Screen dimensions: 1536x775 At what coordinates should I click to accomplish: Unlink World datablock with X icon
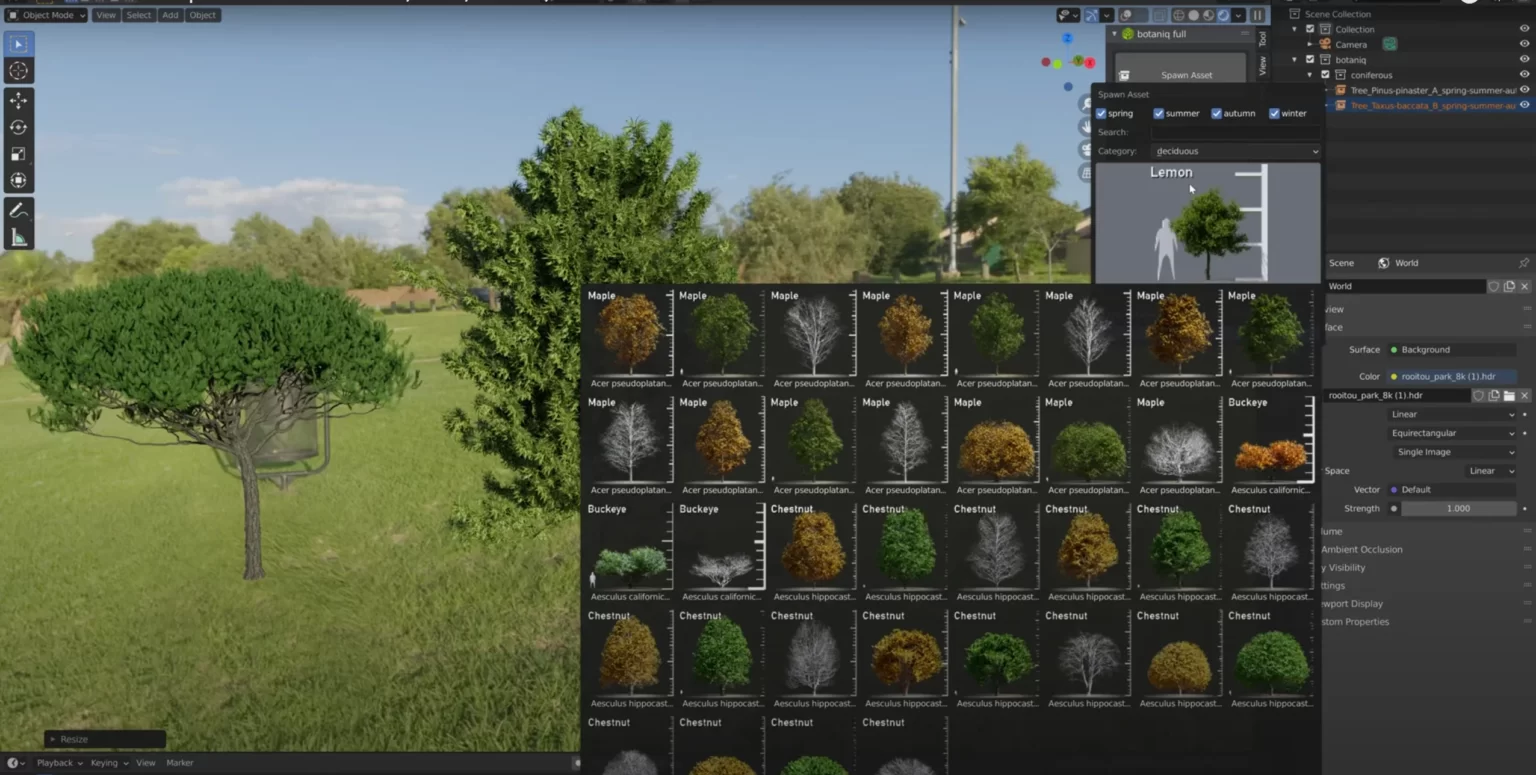point(1524,286)
